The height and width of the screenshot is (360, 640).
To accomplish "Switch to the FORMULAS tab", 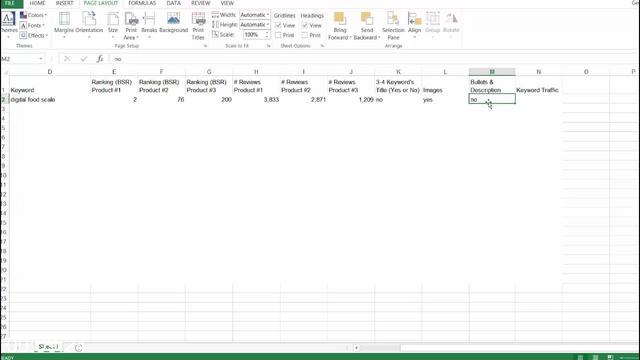I will click(142, 3).
